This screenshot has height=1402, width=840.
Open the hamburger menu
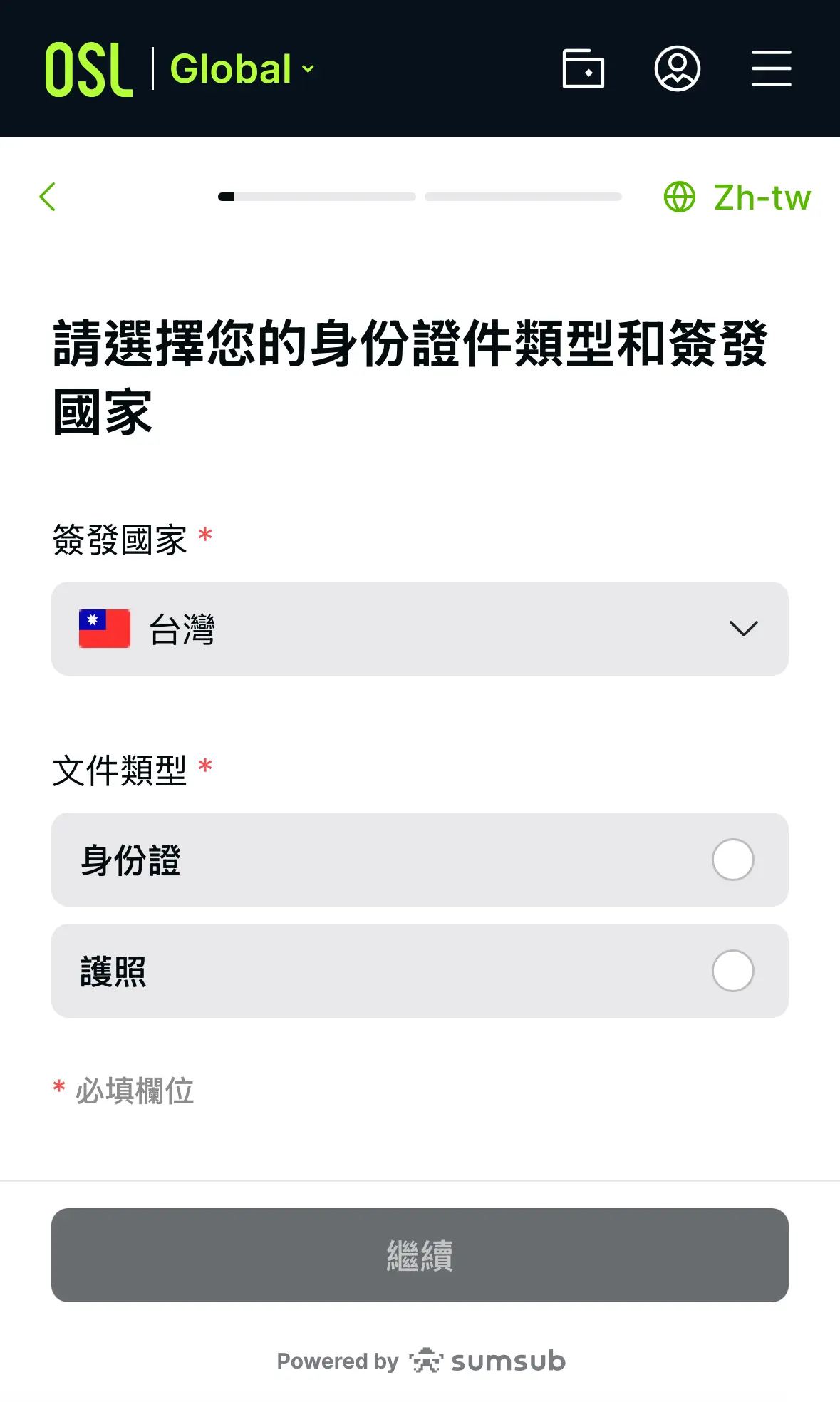pyautogui.click(x=771, y=68)
